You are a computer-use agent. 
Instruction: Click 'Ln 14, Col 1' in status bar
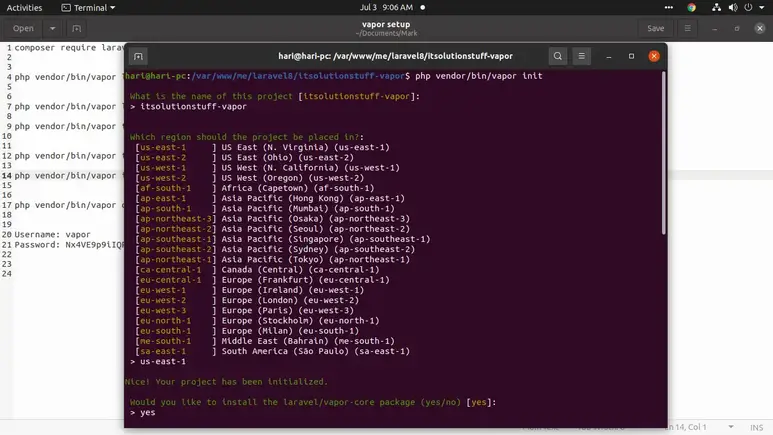click(687, 427)
